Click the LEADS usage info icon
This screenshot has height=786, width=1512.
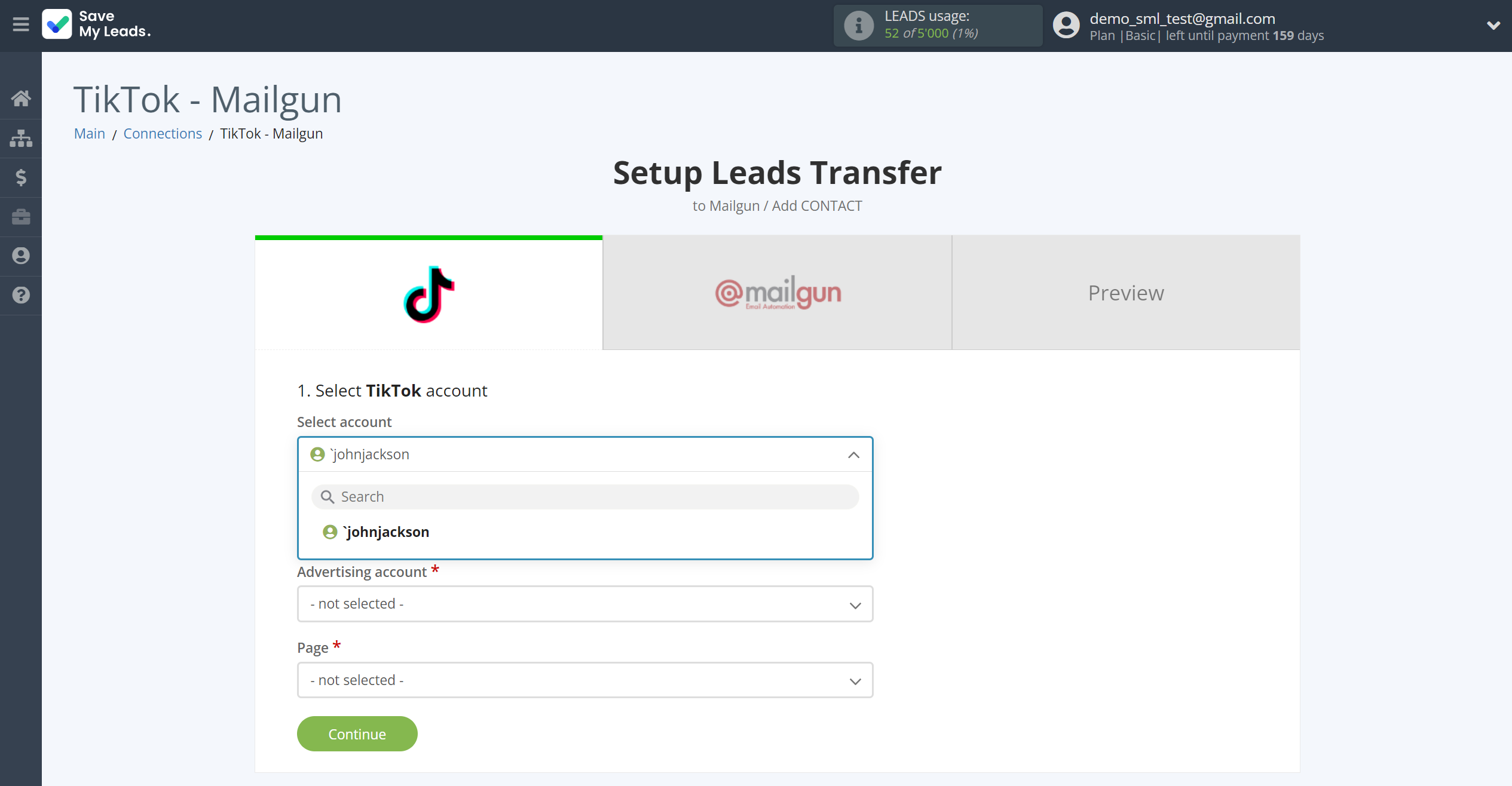pyautogui.click(x=857, y=24)
